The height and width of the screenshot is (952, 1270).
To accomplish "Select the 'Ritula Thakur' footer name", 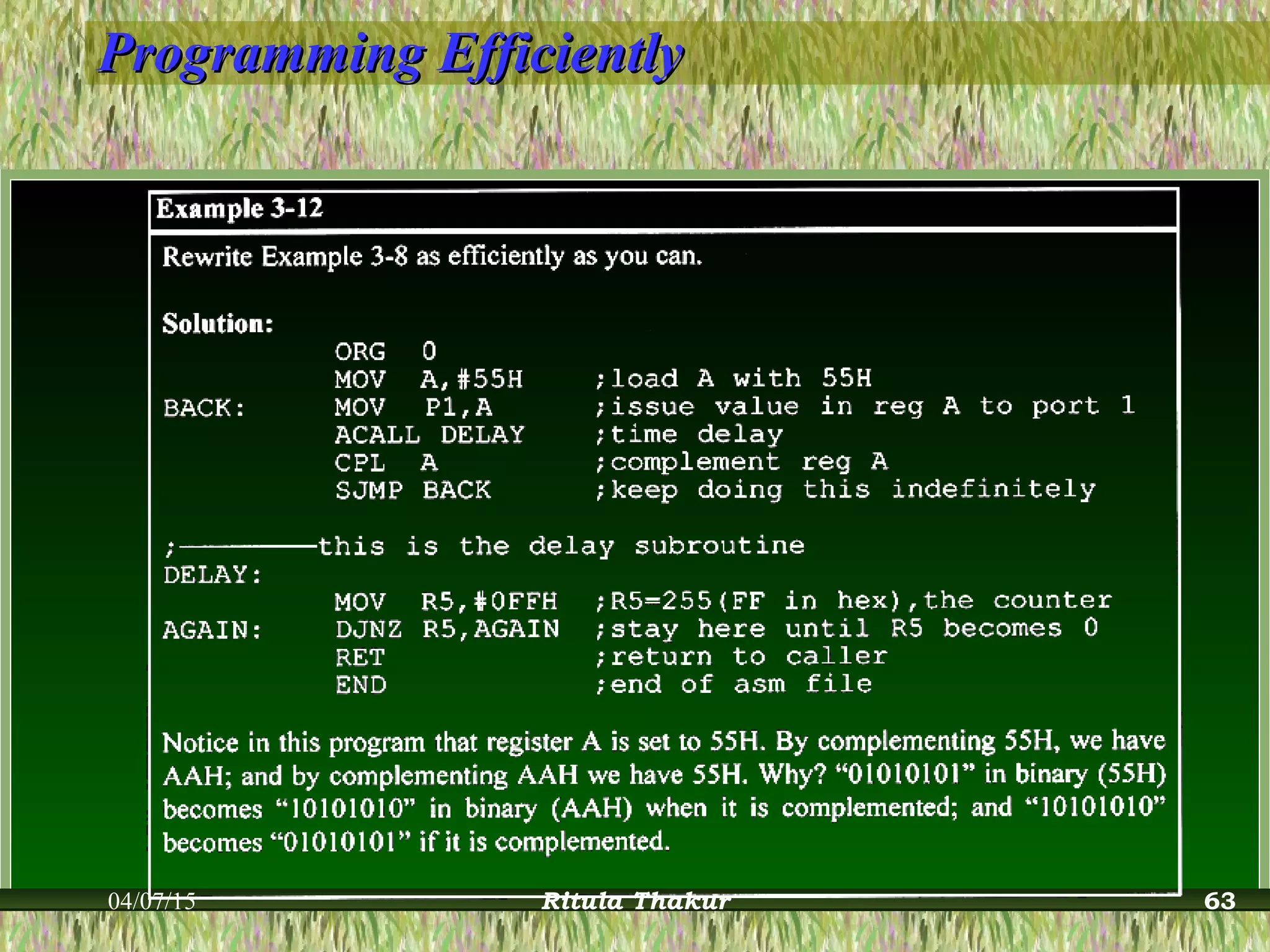I will pos(636,901).
